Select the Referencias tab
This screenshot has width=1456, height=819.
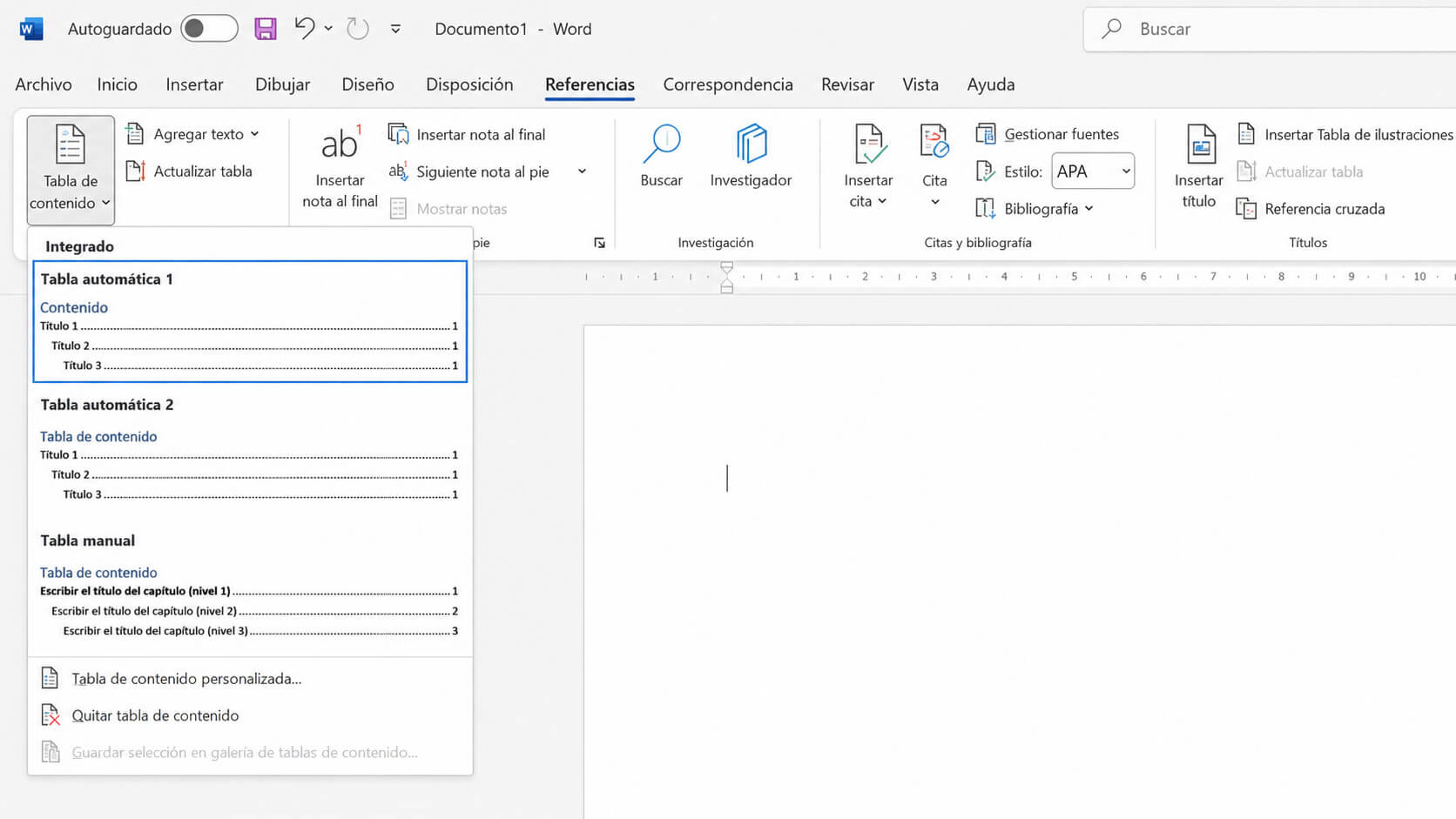590,84
